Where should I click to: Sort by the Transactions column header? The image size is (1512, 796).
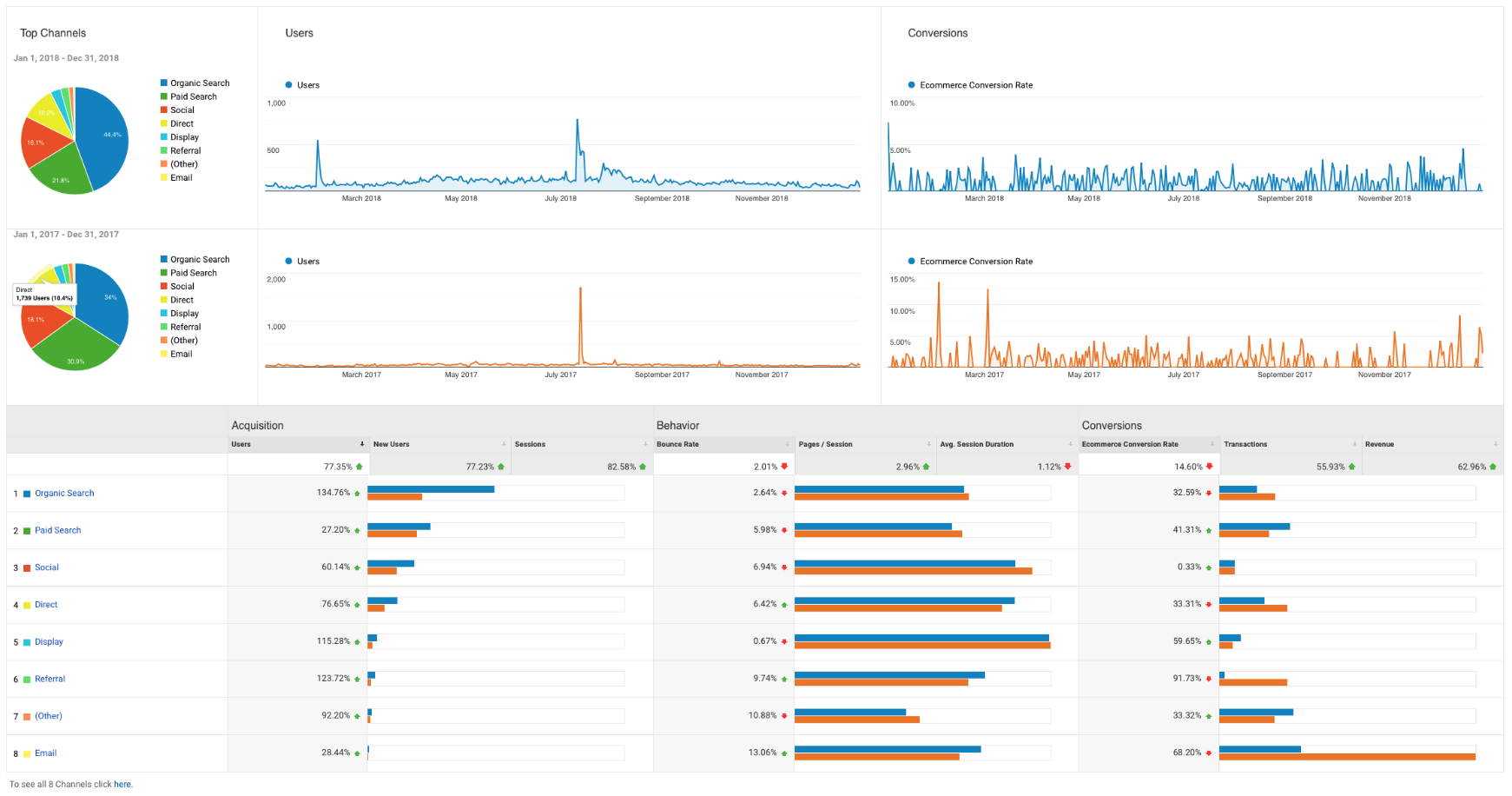coord(1245,444)
